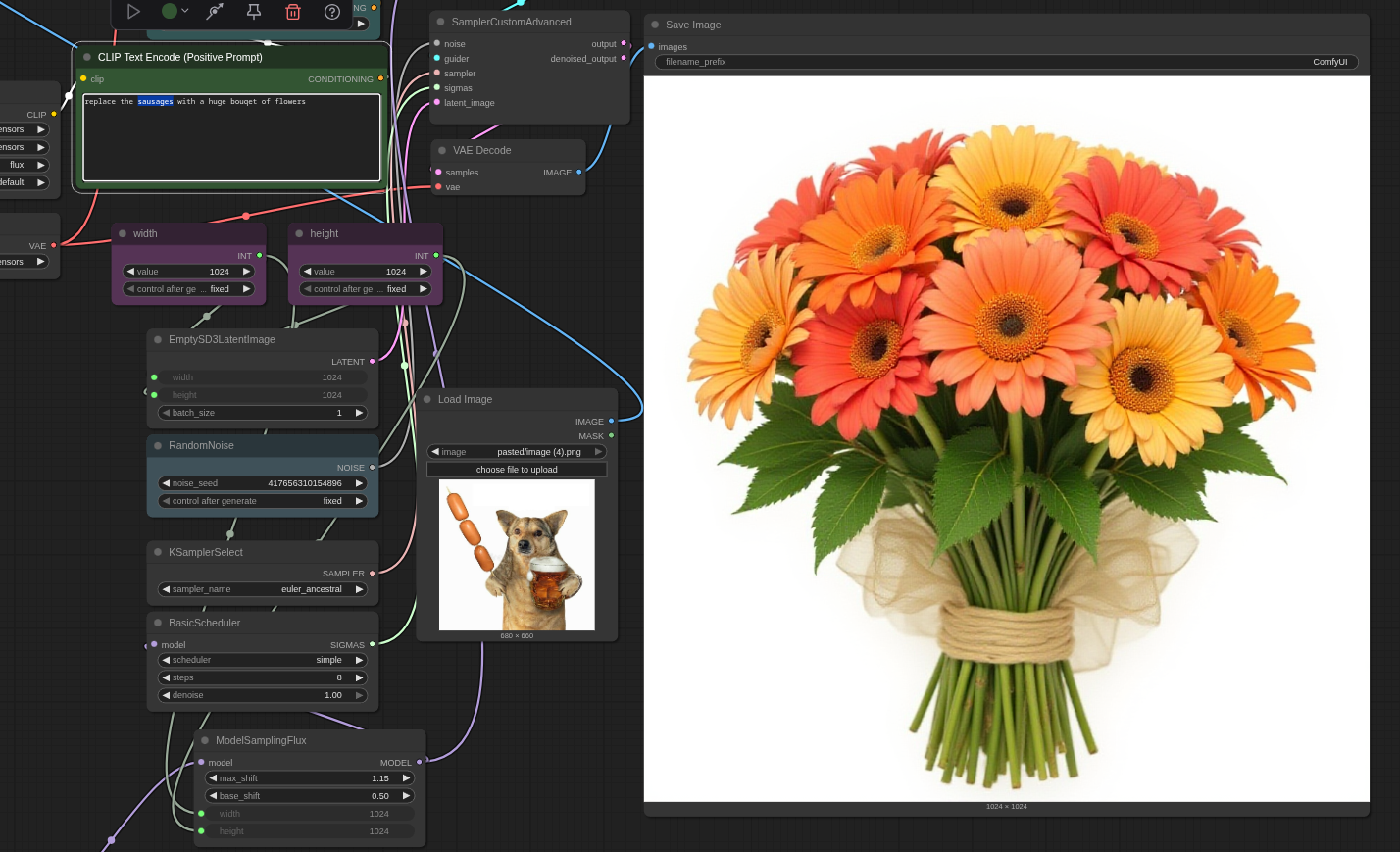Collapse the ModelSamplingFlux node title dot
Viewport: 1400px width, 852px height.
click(205, 740)
